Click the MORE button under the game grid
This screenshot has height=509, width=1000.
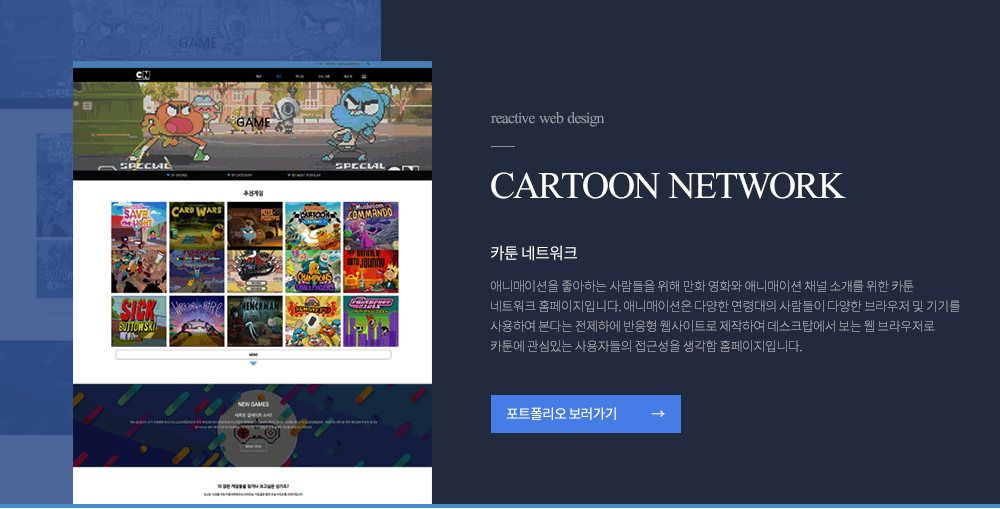click(253, 355)
